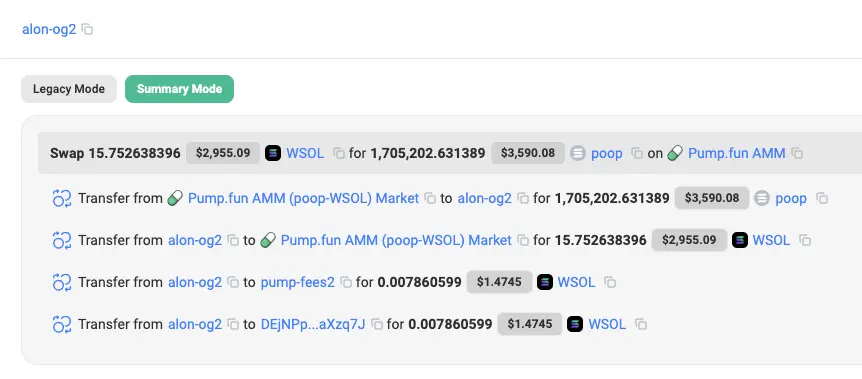Click WSOL logo in $2,955.09 transfer row
Screen dimensions: 862x379
pos(740,240)
